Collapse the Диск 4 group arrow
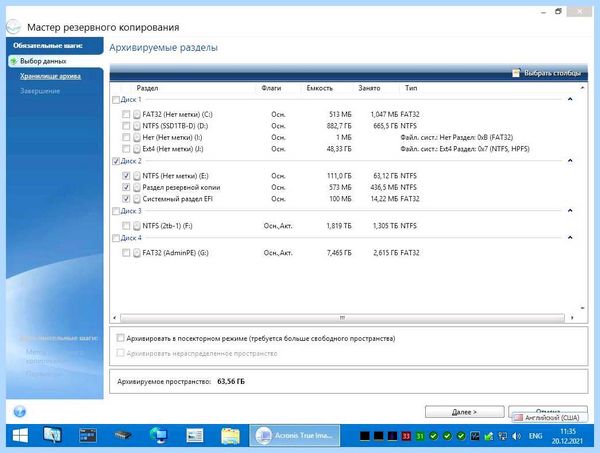 click(570, 238)
